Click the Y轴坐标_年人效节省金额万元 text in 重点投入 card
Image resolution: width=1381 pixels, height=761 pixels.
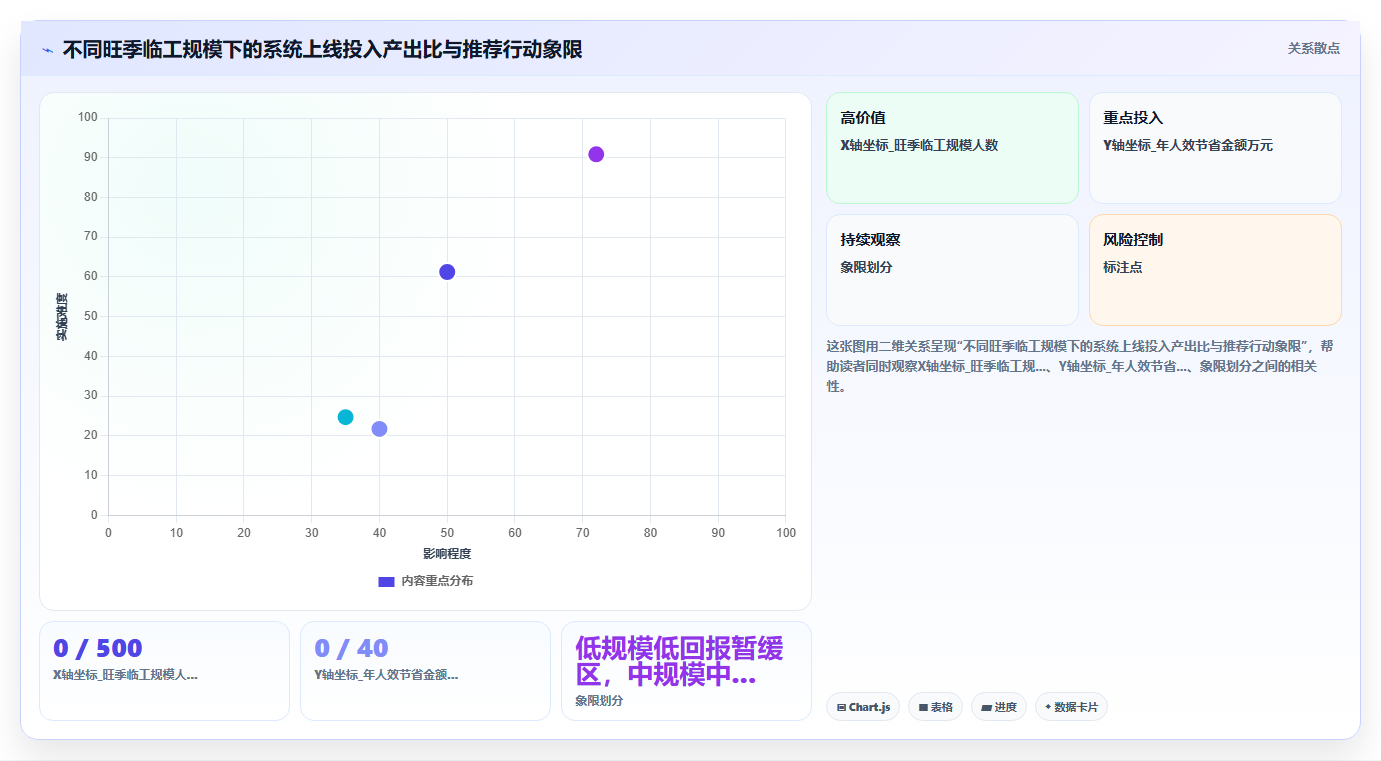[1188, 146]
